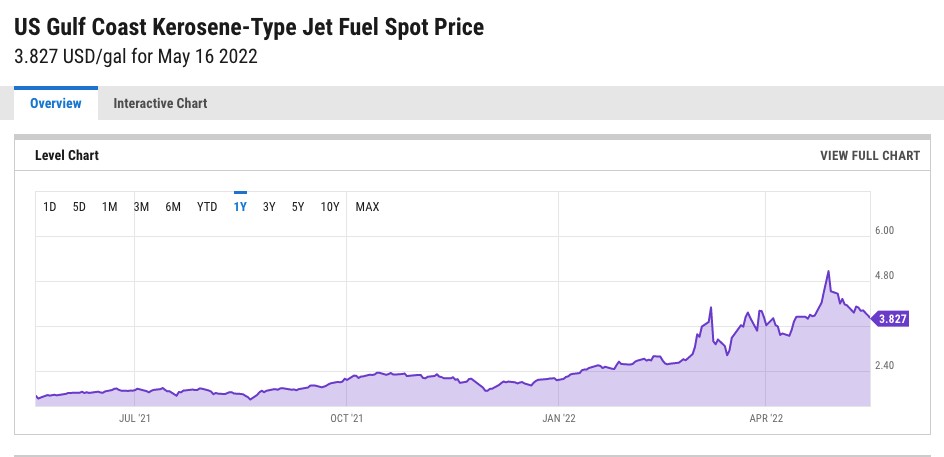Screen dimensions: 944x457
Task: Switch chart to 3Y range
Action: coord(269,207)
